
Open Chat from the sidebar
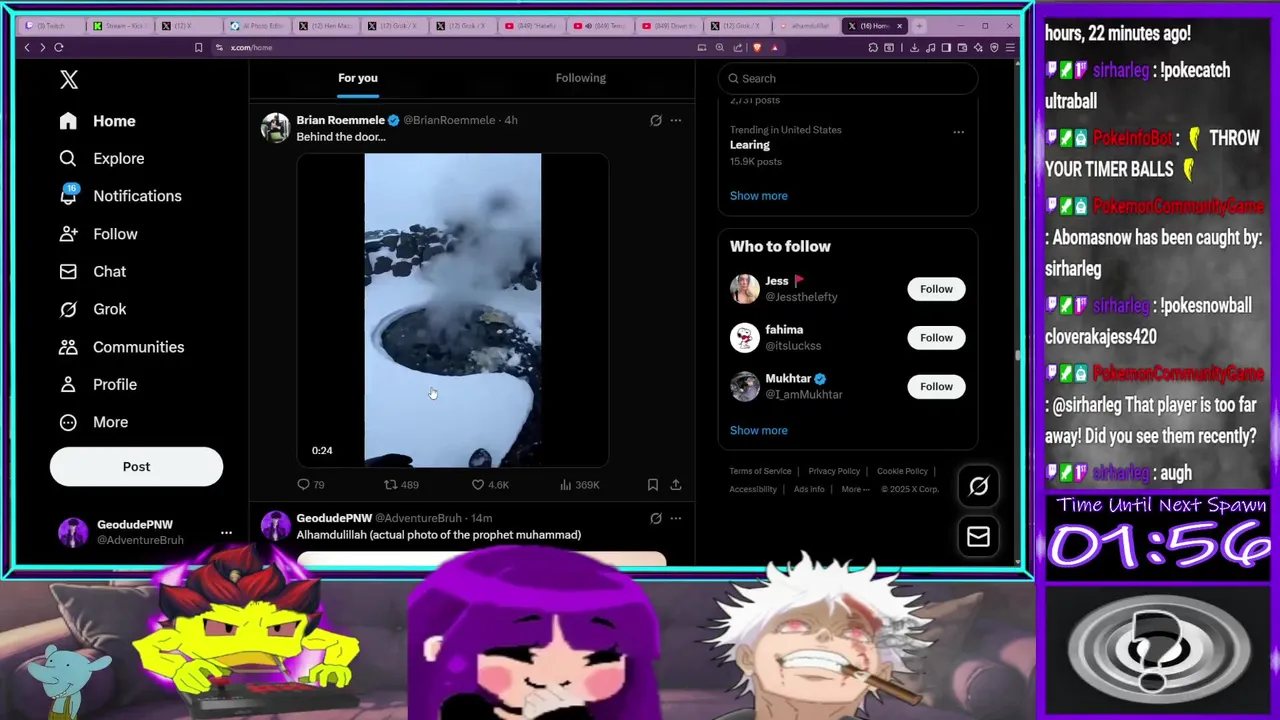click(92, 271)
